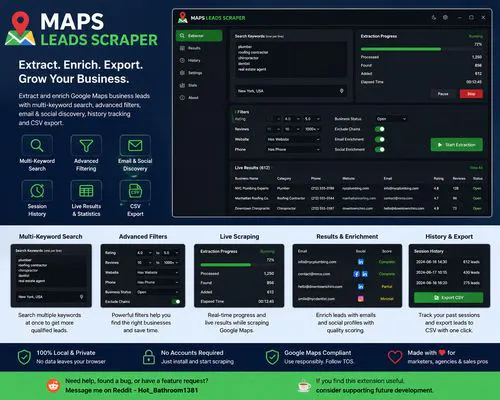The image size is (500, 400).
Task: Click the progress bar in the Live Scraping card
Action: (237, 265)
